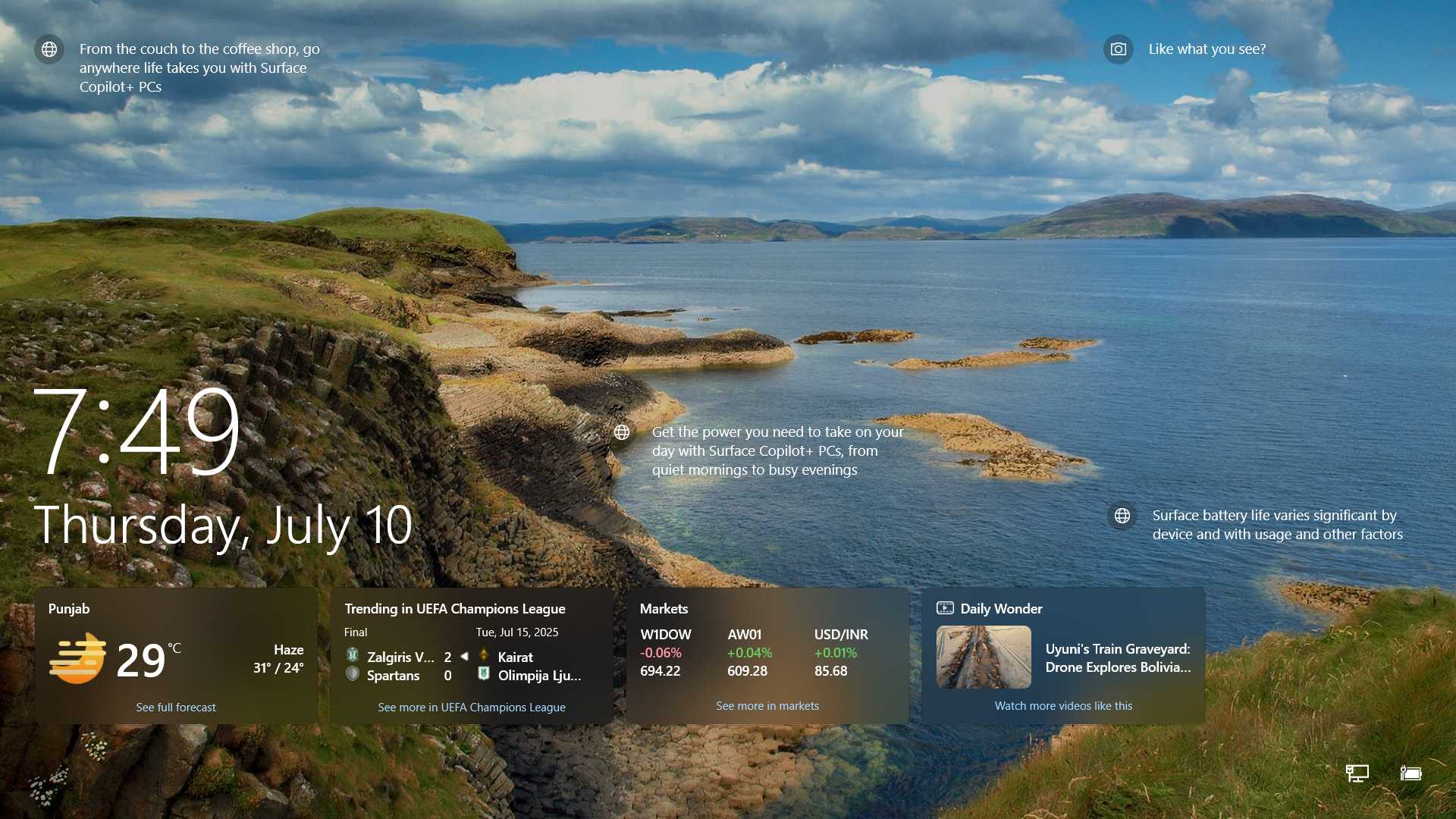The width and height of the screenshot is (1456, 819).
Task: Open the battery status icon in the corner
Action: click(1410, 773)
